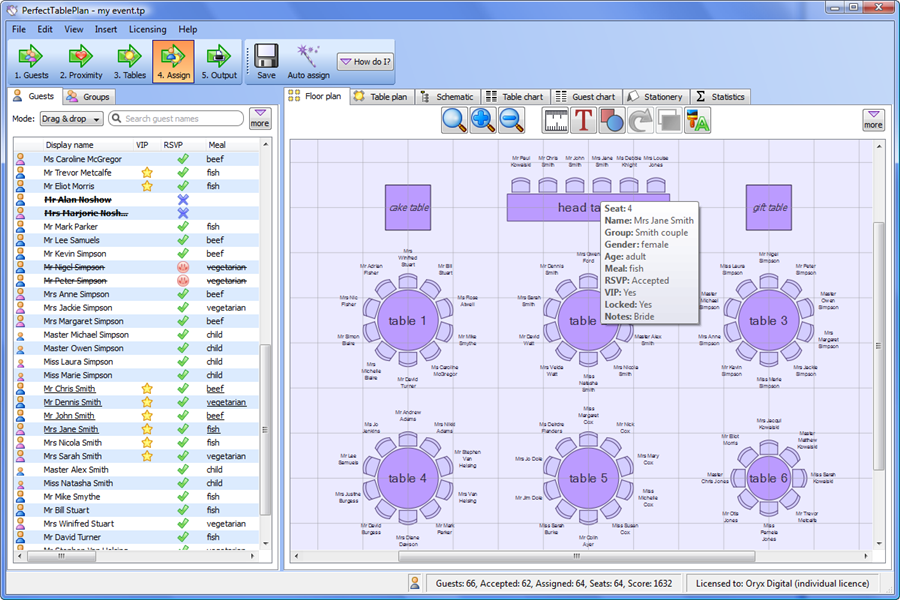Screen dimensions: 900x600
Task: Click the guest icon in the status bar
Action: [x=414, y=583]
